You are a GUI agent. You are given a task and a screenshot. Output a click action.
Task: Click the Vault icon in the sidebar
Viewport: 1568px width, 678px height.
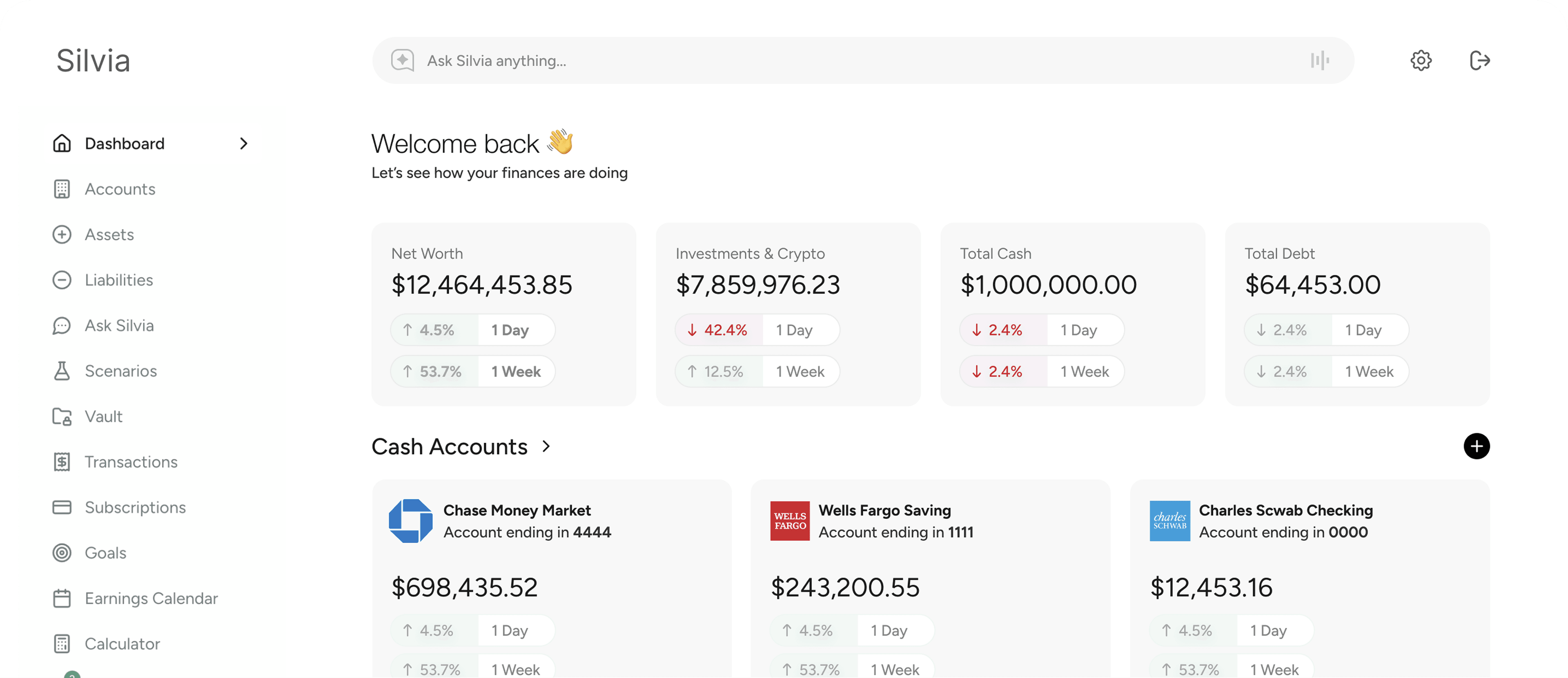[x=62, y=416]
